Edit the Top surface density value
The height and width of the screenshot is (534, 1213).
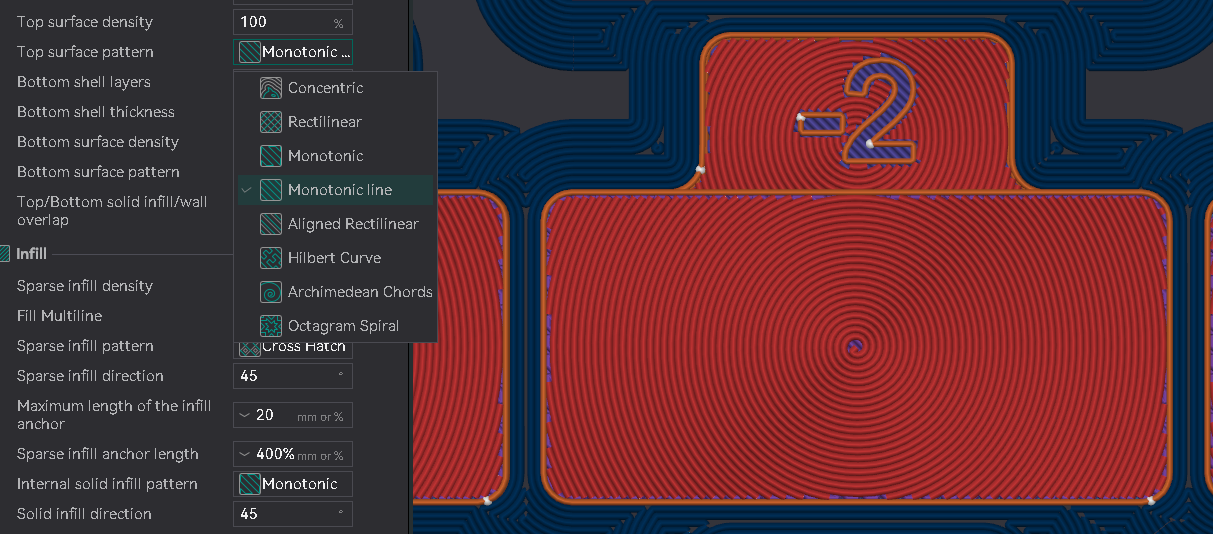[293, 22]
